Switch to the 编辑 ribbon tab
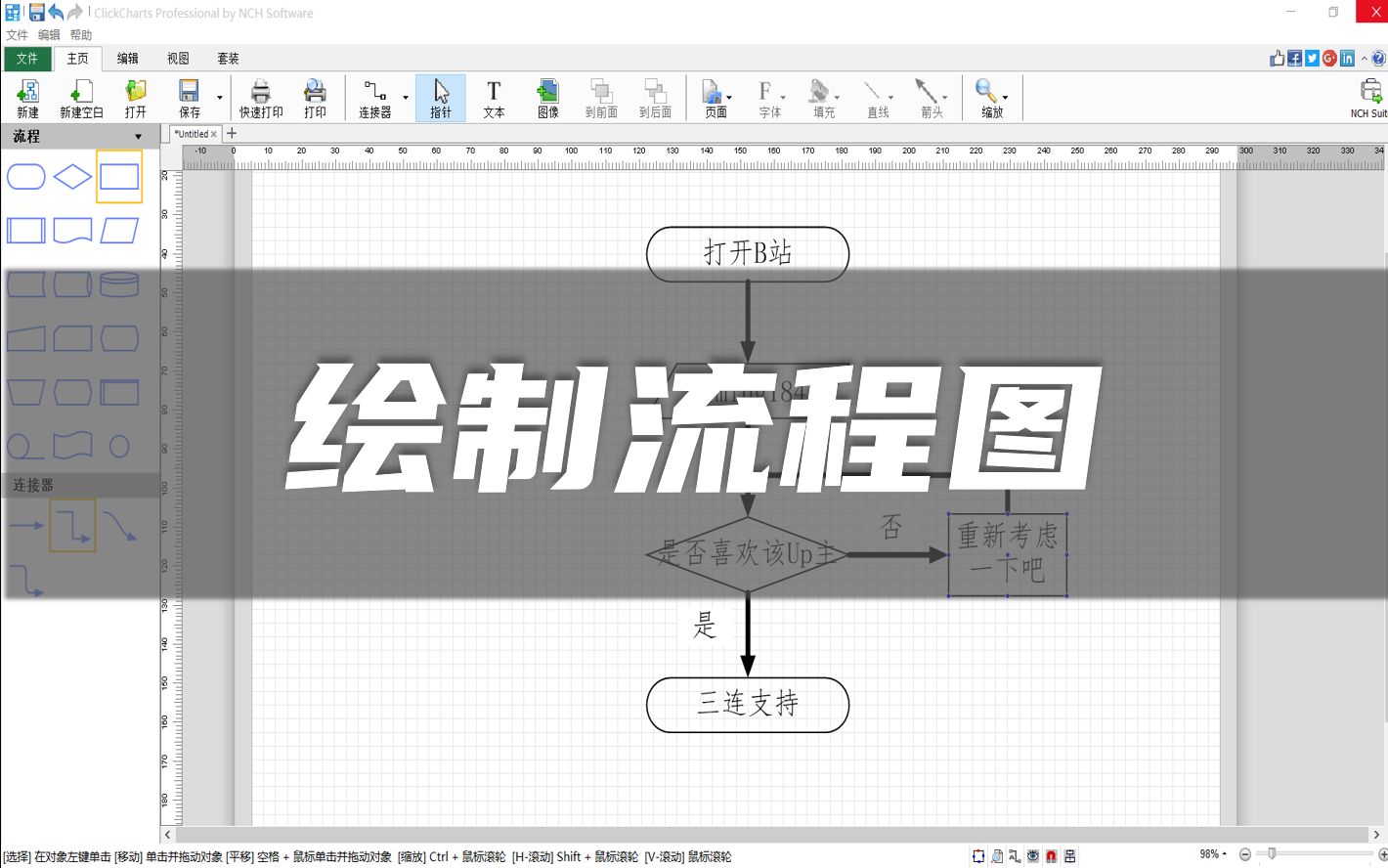The width and height of the screenshot is (1388, 868). (128, 59)
